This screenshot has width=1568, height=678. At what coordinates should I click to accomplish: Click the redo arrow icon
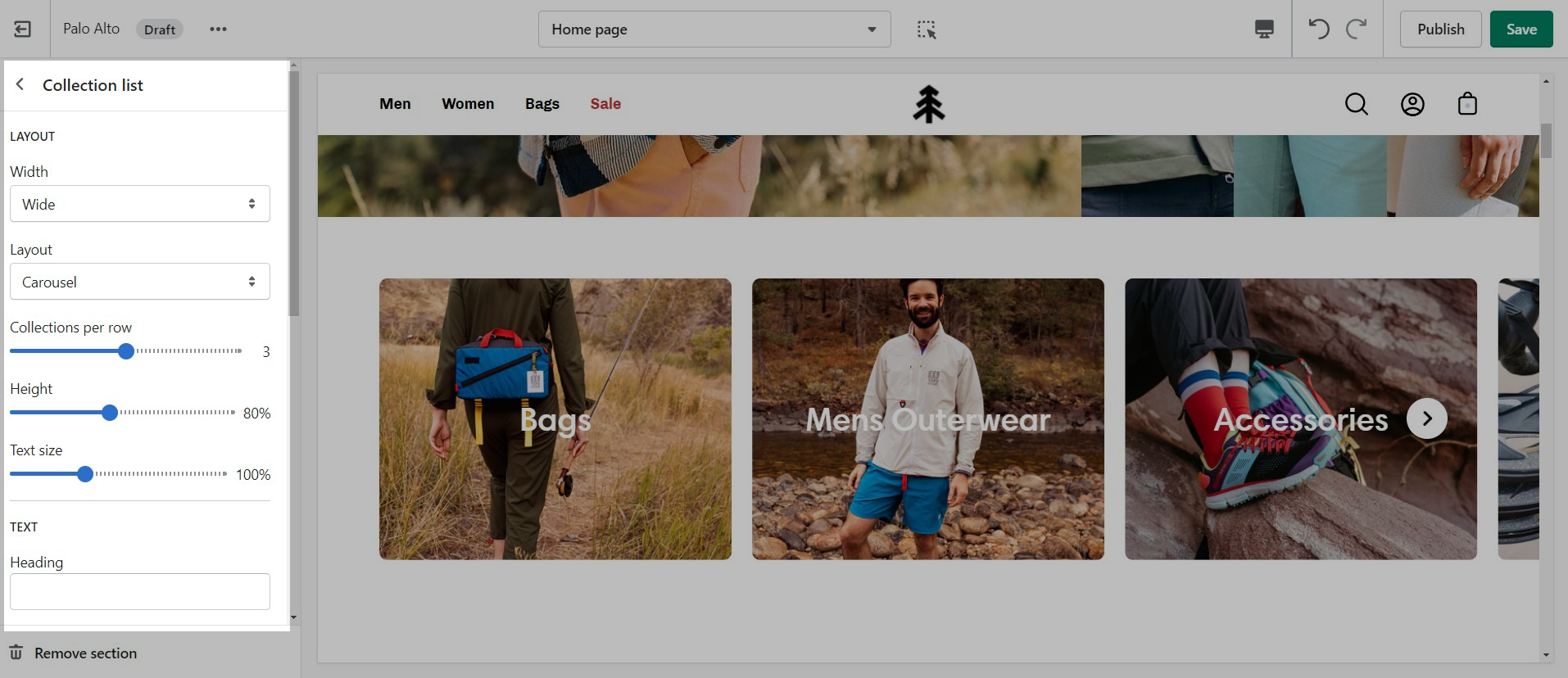coord(1357,29)
